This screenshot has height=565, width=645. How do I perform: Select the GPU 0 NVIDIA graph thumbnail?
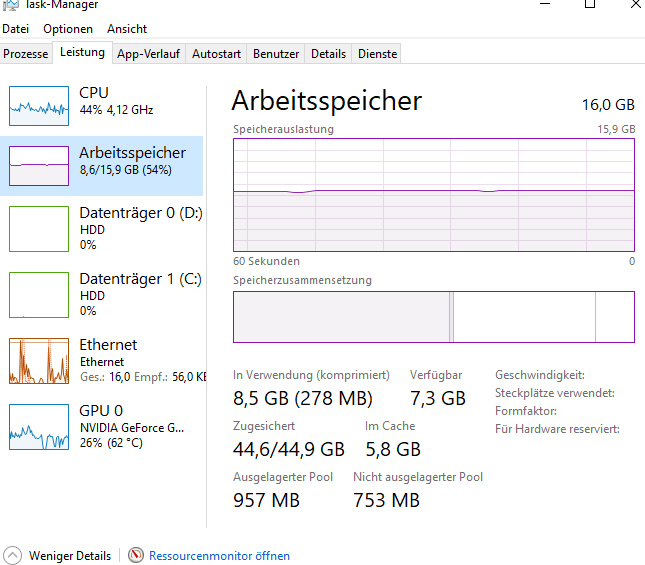click(x=39, y=427)
